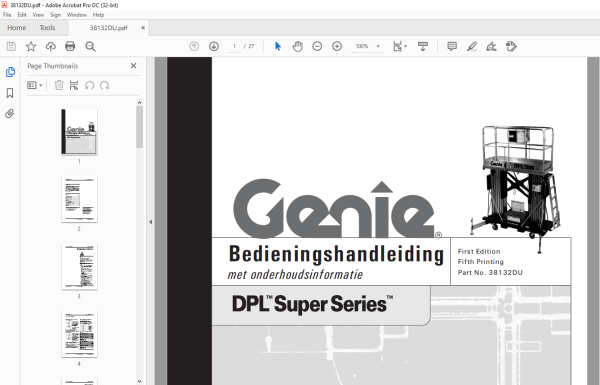
Task: Add a comment with speech bubble icon
Action: [452, 46]
